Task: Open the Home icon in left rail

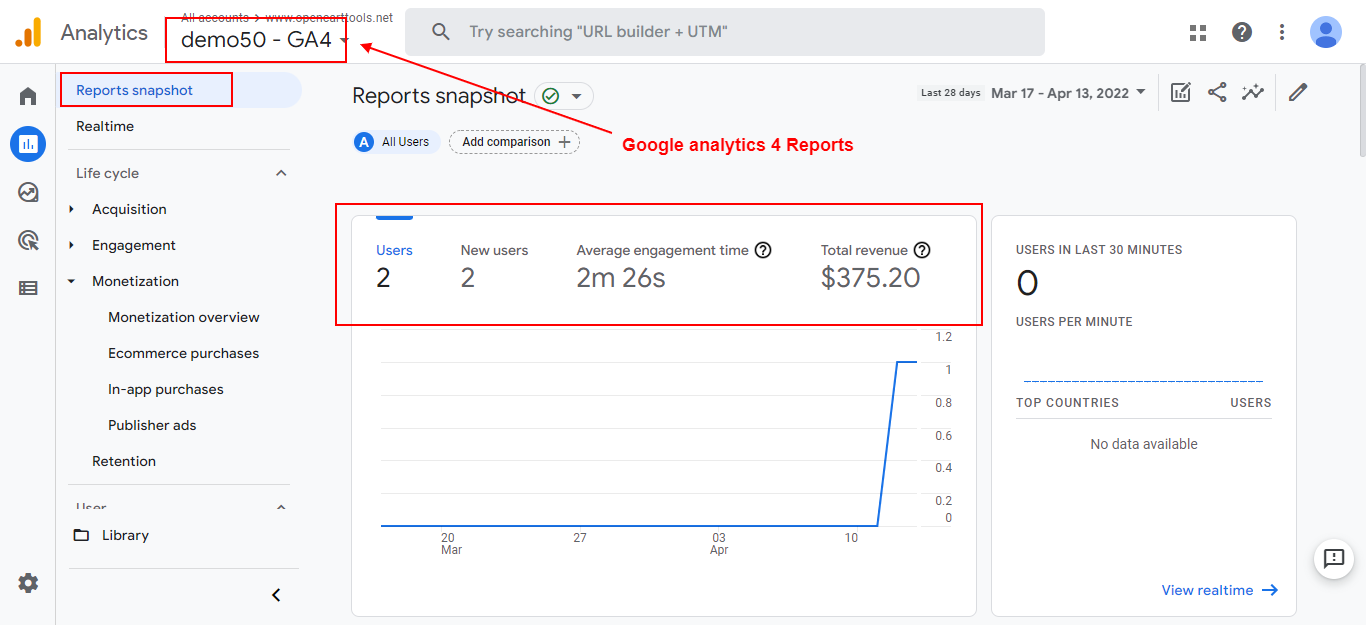Action: tap(28, 96)
